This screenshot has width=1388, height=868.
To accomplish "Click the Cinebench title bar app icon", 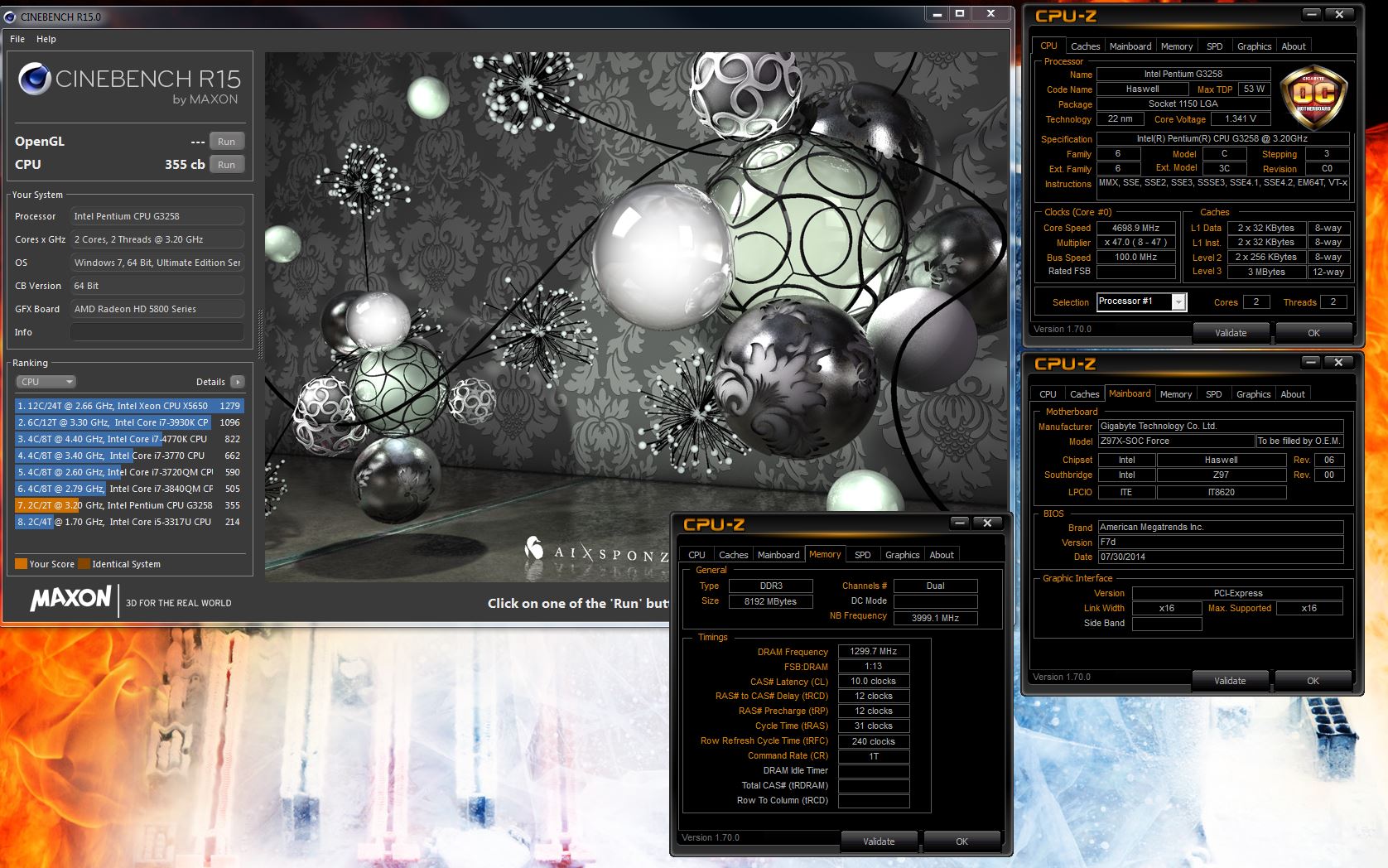I will click(x=10, y=17).
